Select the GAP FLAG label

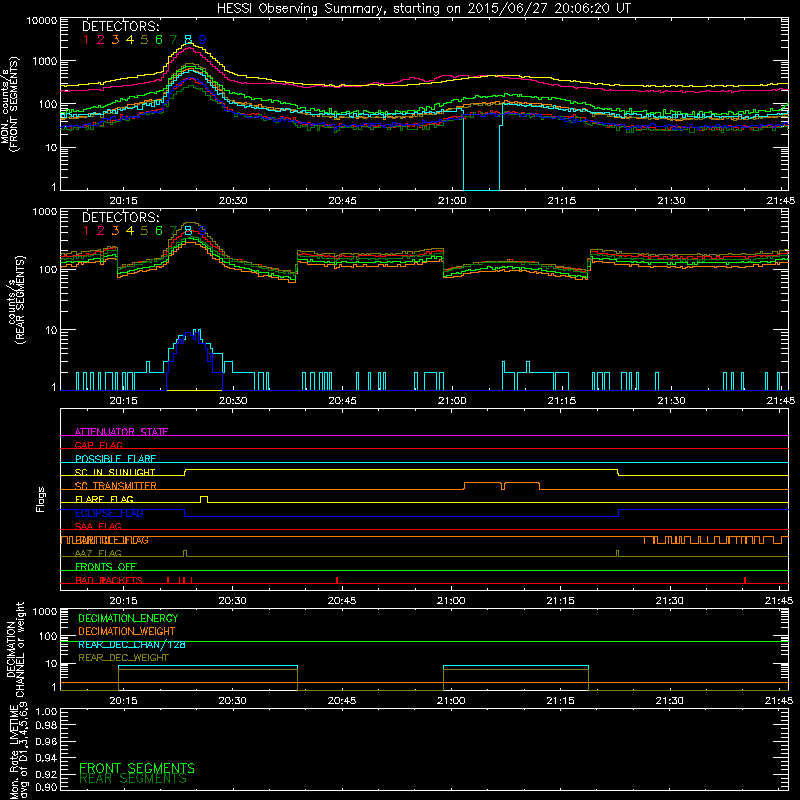[x=98, y=445]
